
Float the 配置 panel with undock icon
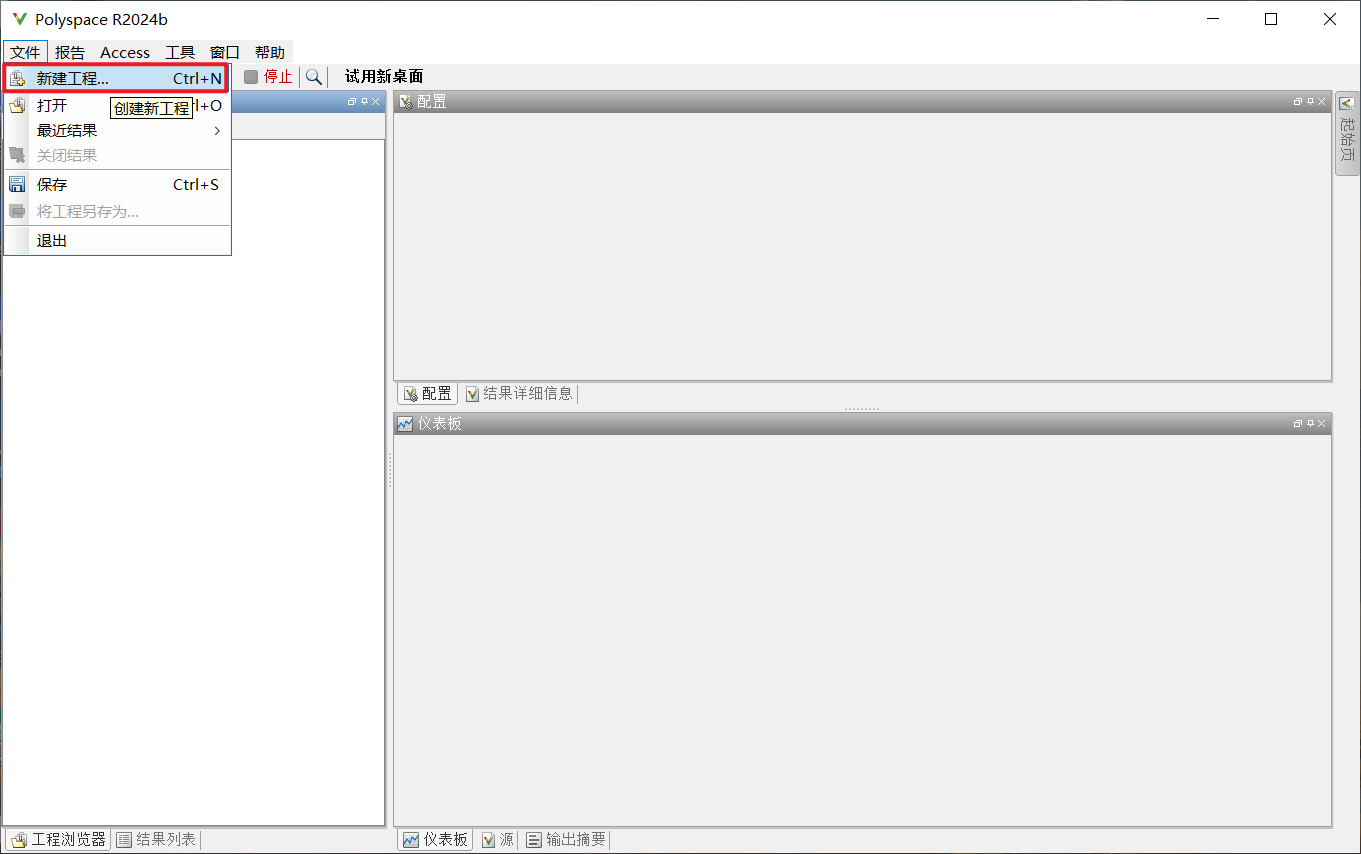[x=1298, y=102]
